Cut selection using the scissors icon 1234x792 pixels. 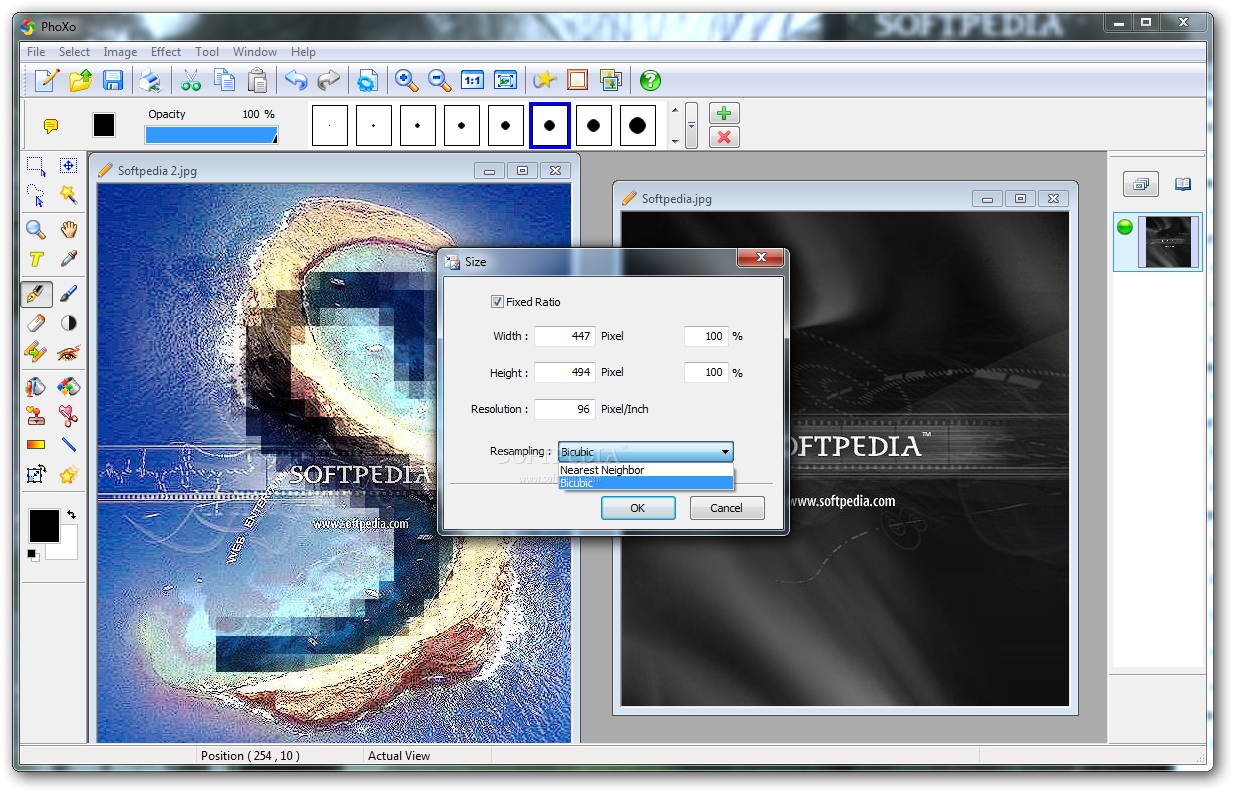pos(191,80)
